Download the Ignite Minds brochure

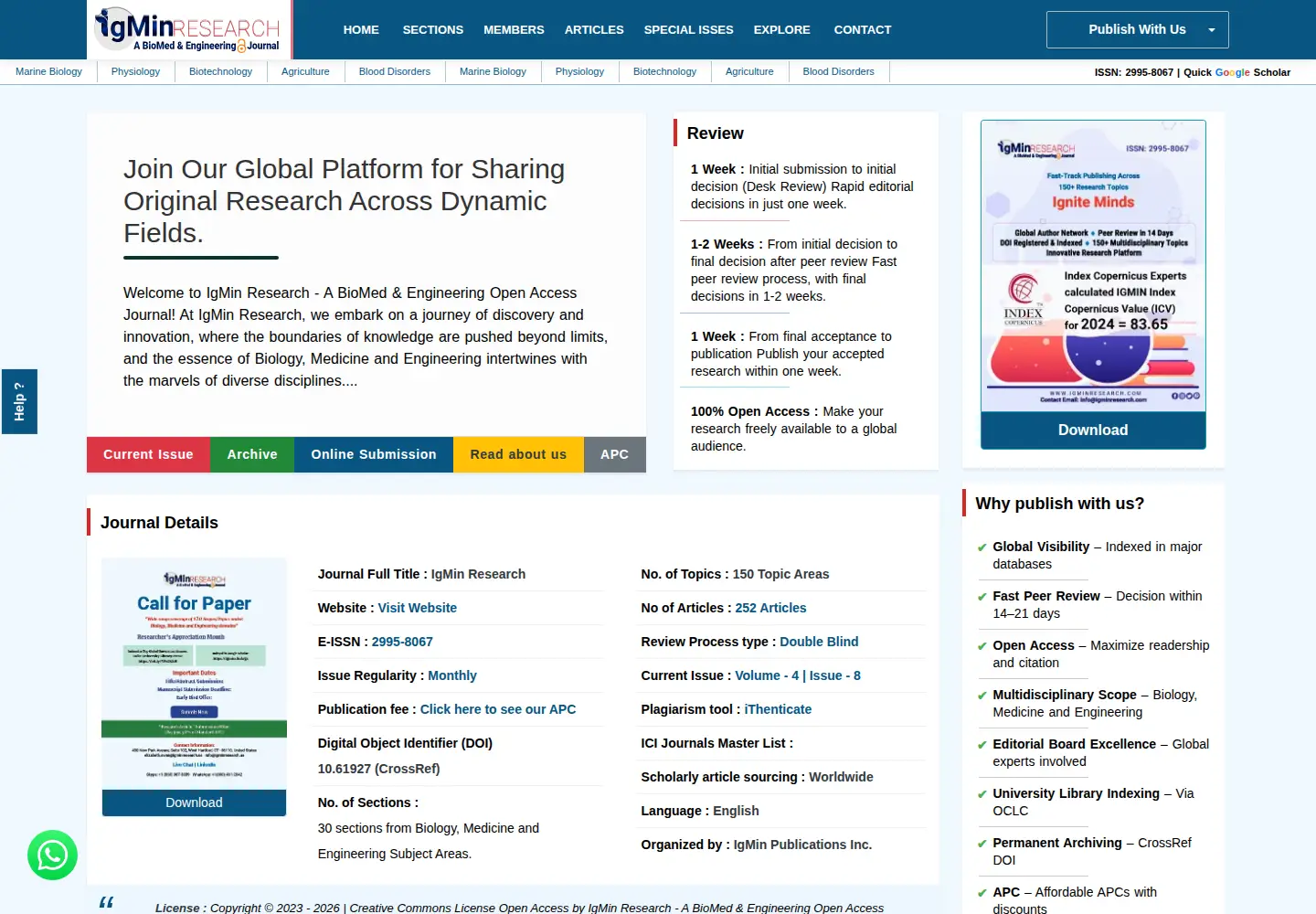pyautogui.click(x=1093, y=430)
